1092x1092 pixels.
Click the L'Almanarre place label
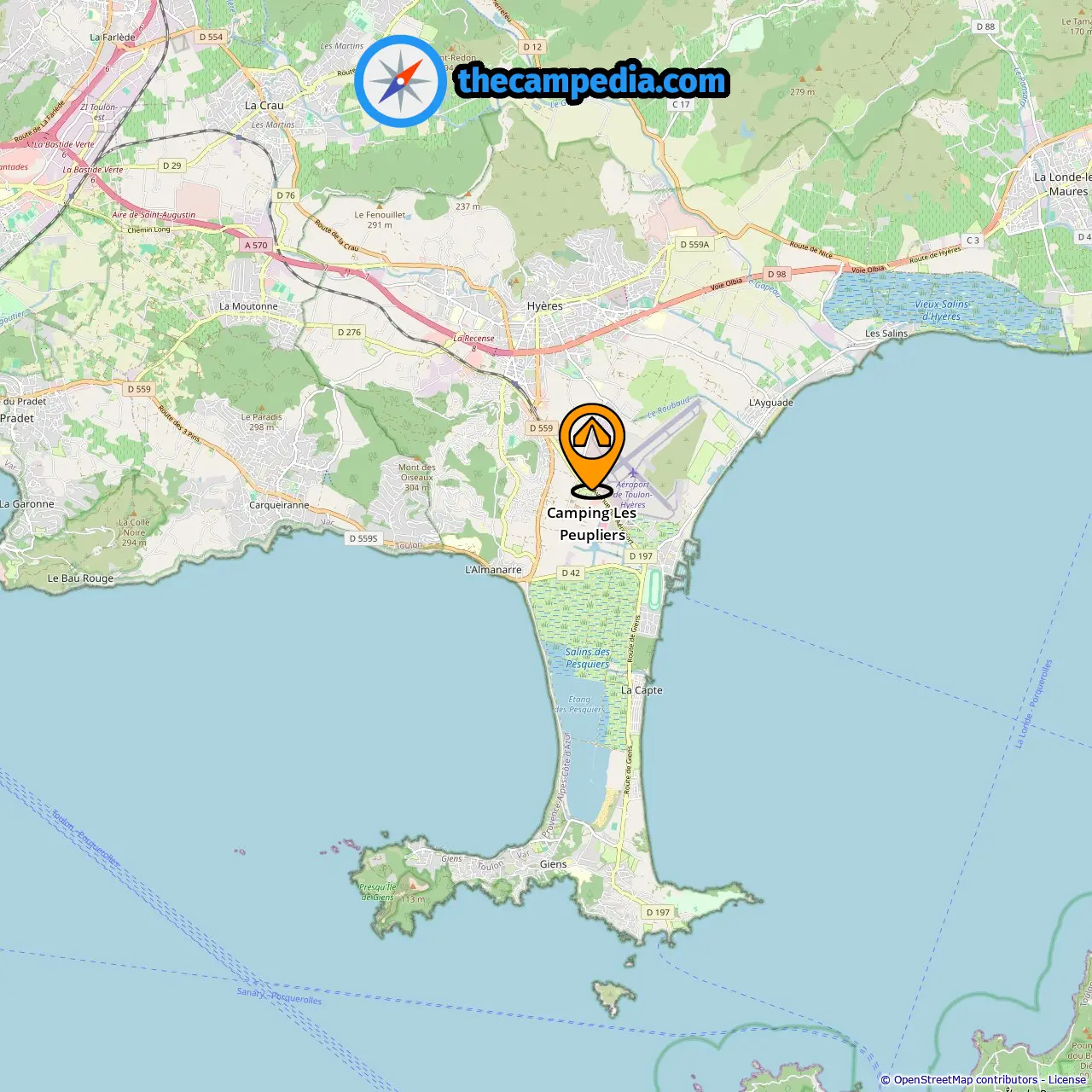click(x=493, y=570)
